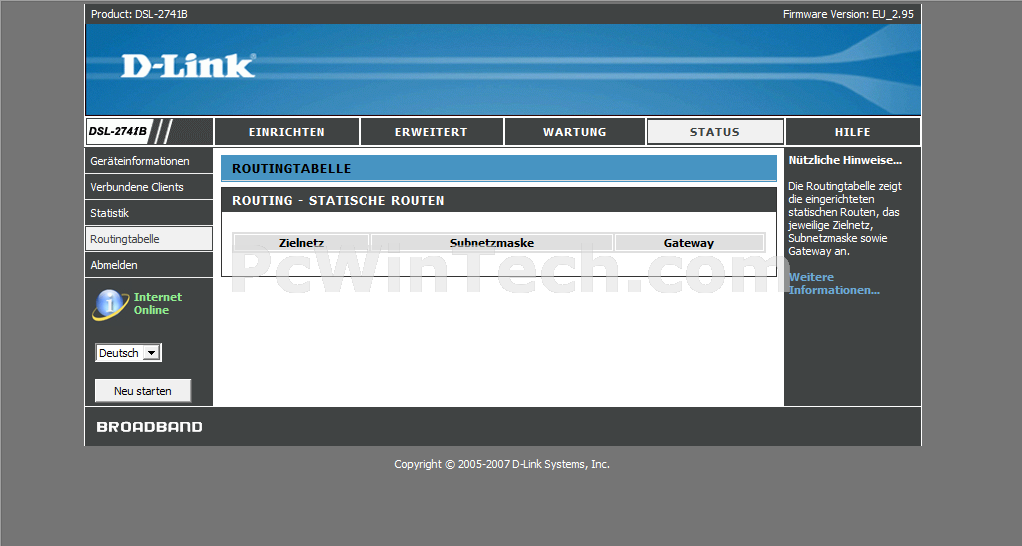The height and width of the screenshot is (546, 1022).
Task: Open Geräteinformationen in the sidebar
Action: 149,161
